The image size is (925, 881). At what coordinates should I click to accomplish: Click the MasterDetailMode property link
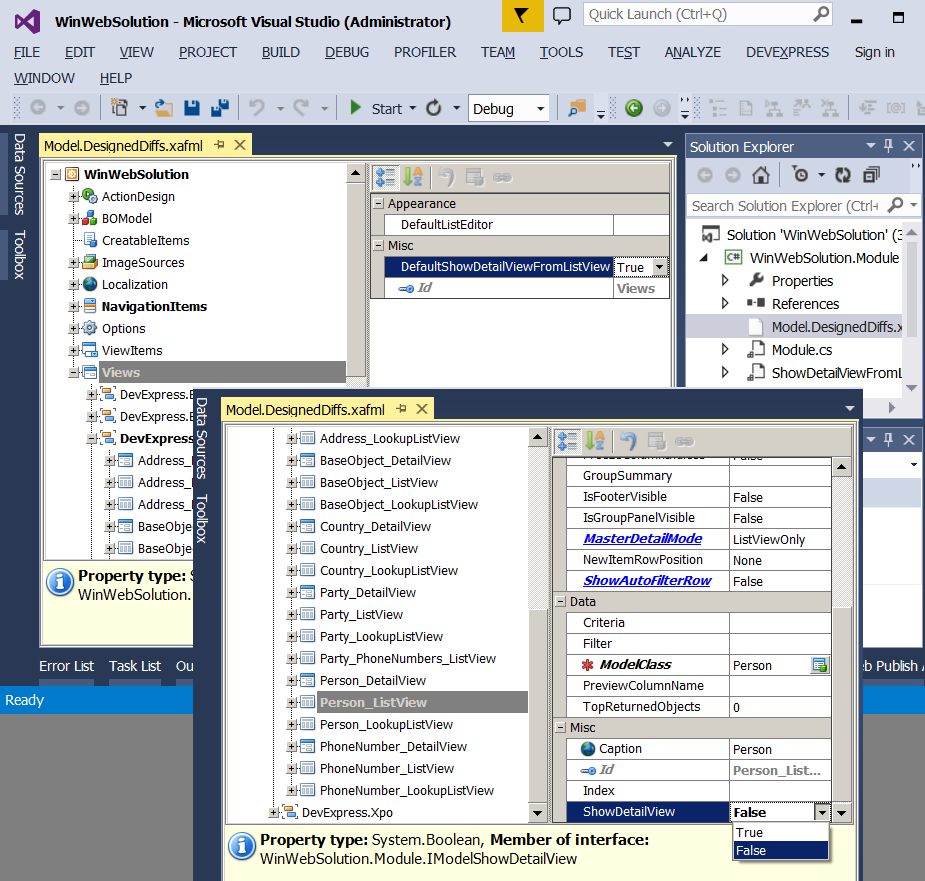pyautogui.click(x=642, y=538)
